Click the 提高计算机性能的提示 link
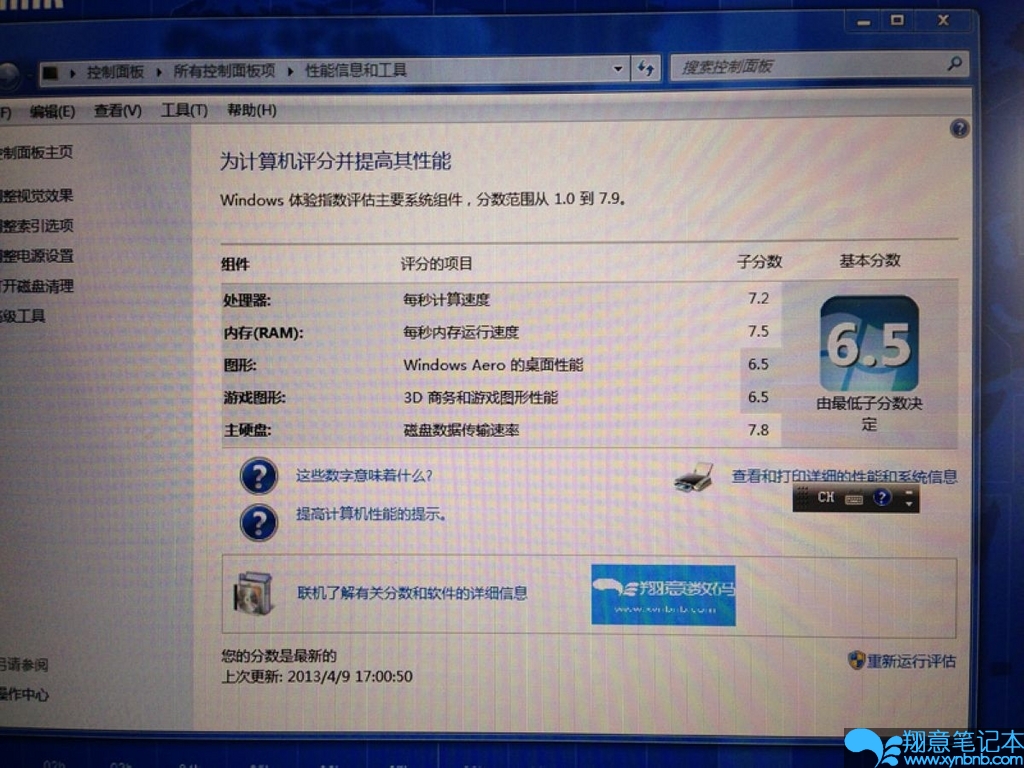Screen dimensions: 1024x768 point(371,514)
